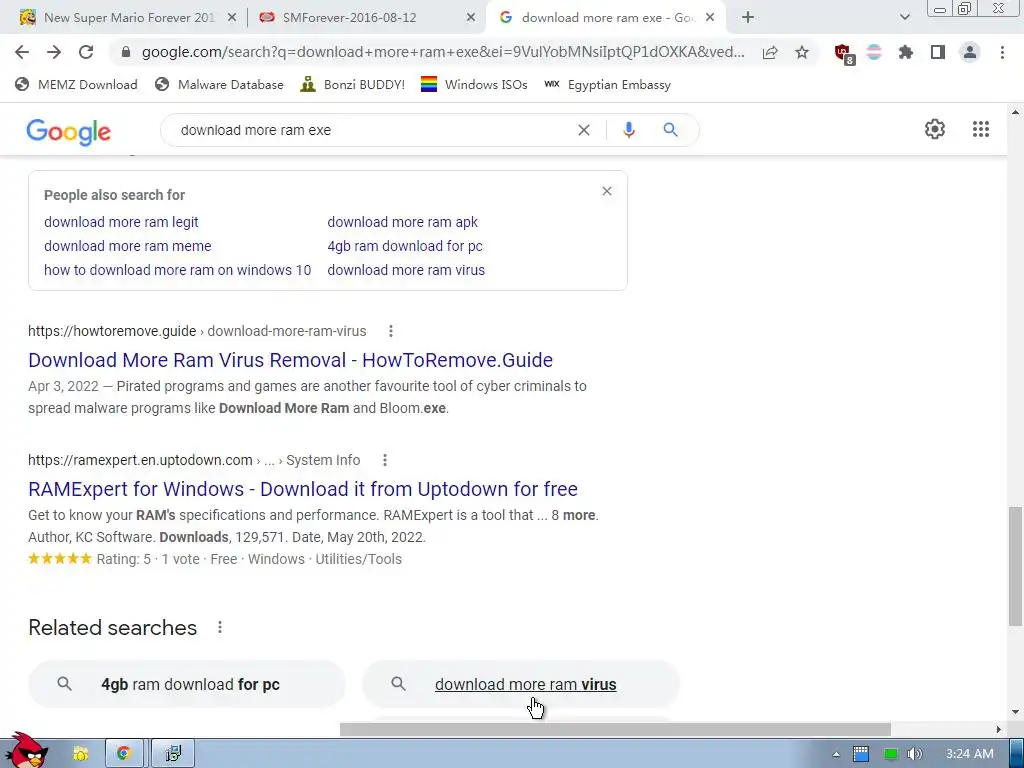Bookmark this page with the star icon
This screenshot has width=1024, height=768.
(x=802, y=52)
